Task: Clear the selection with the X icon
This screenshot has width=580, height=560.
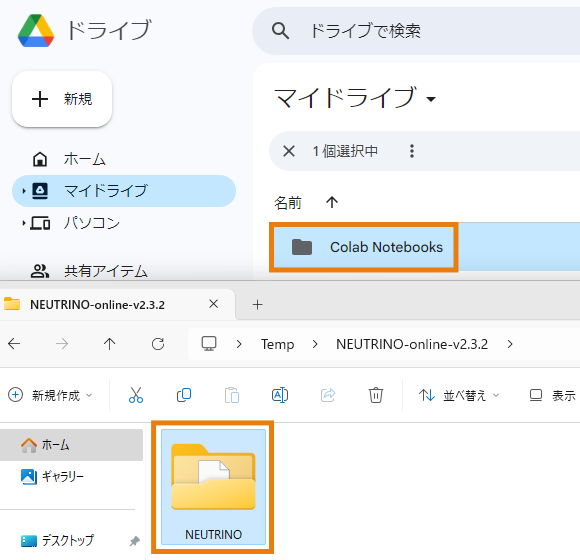Action: [289, 151]
